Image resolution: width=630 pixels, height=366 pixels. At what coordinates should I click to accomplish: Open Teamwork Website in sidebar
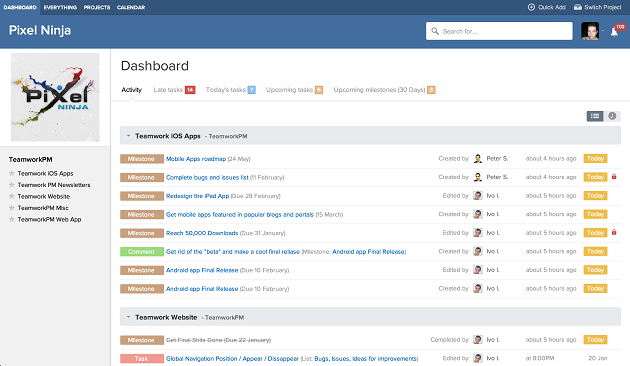click(44, 196)
